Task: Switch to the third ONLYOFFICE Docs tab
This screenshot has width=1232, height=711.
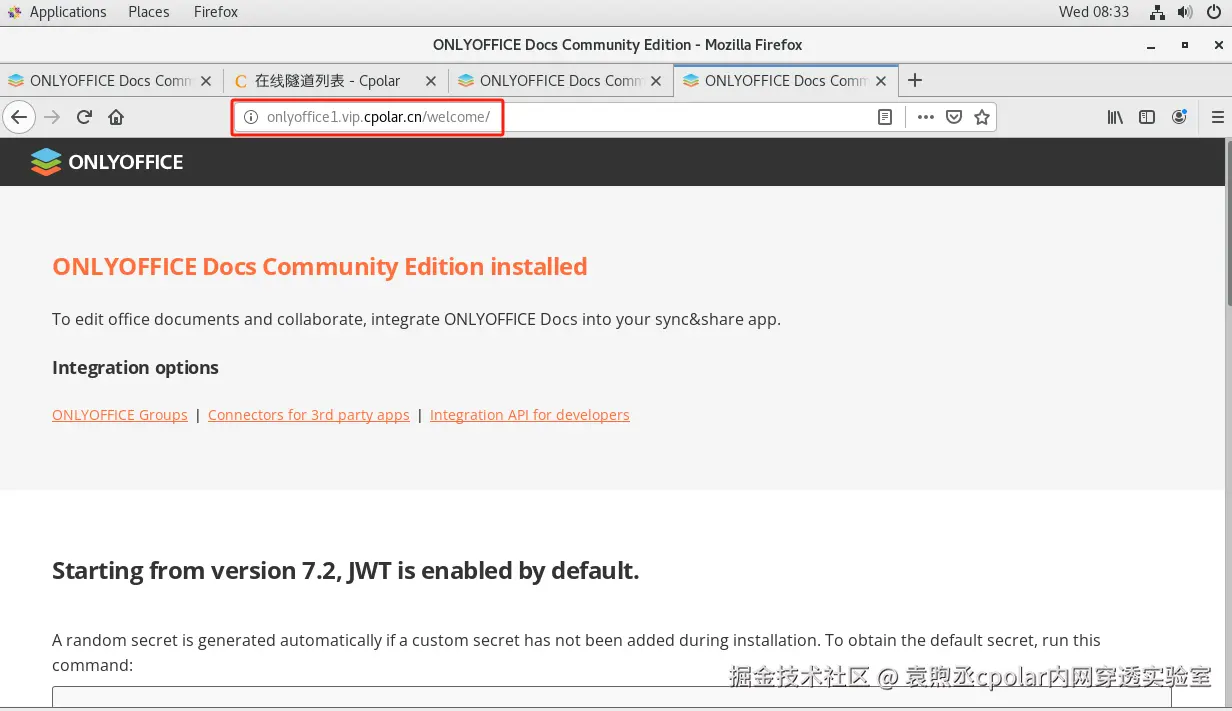Action: [560, 81]
